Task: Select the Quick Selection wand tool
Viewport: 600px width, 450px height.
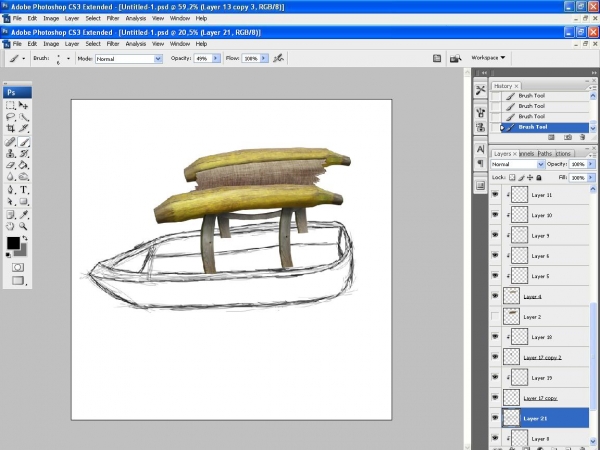Action: [23, 117]
